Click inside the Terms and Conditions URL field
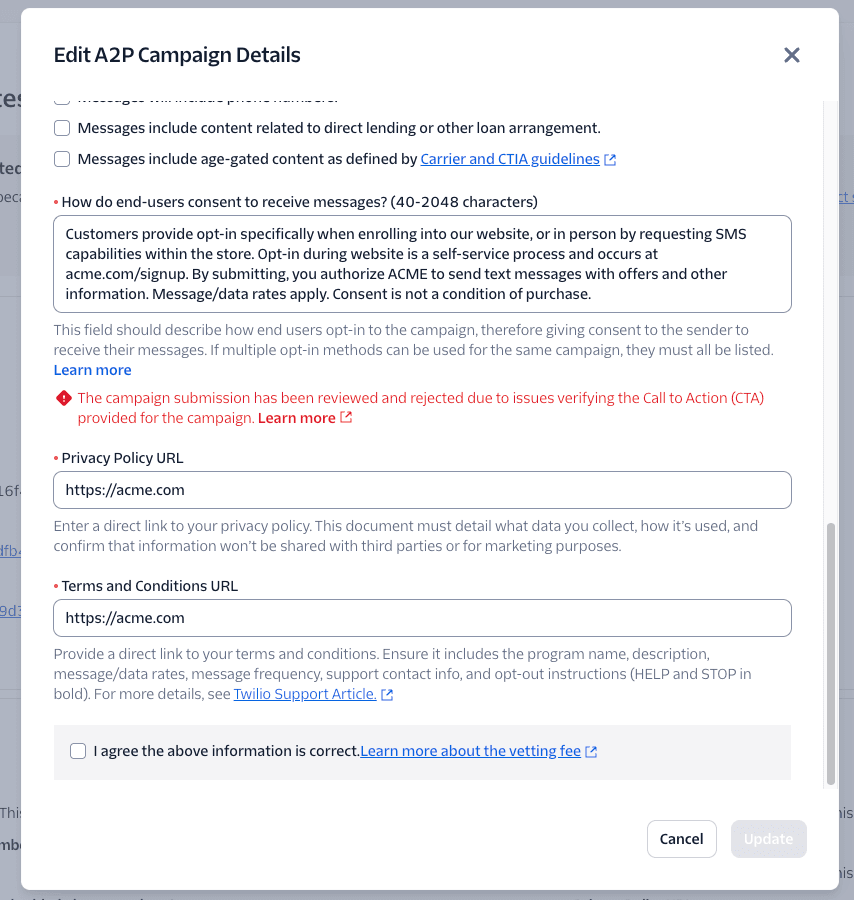The image size is (854, 900). (422, 618)
